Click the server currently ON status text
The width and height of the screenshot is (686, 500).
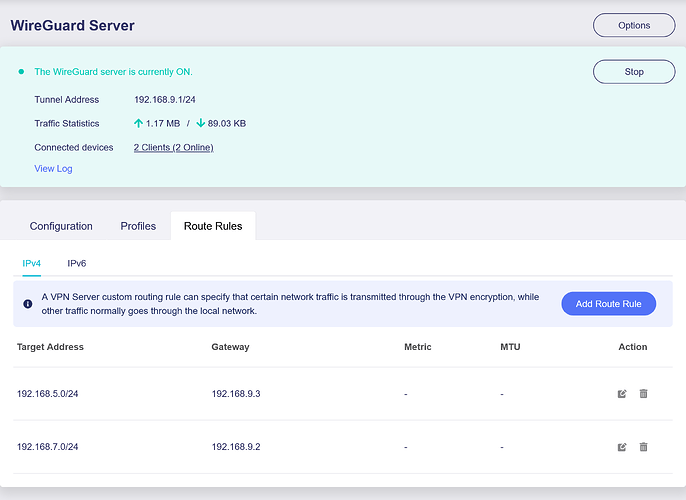coord(113,72)
